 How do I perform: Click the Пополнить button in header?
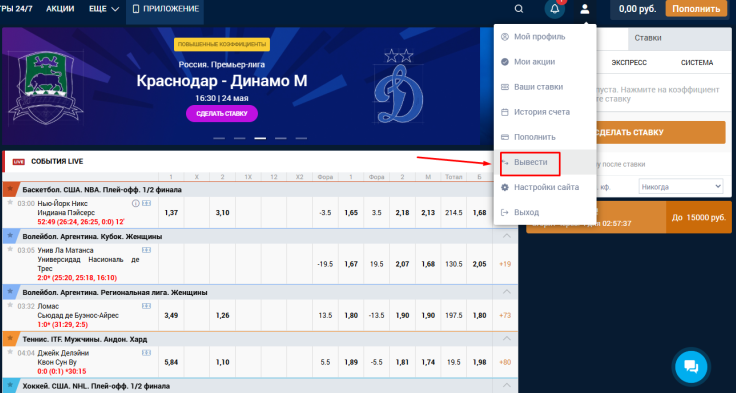pos(696,9)
